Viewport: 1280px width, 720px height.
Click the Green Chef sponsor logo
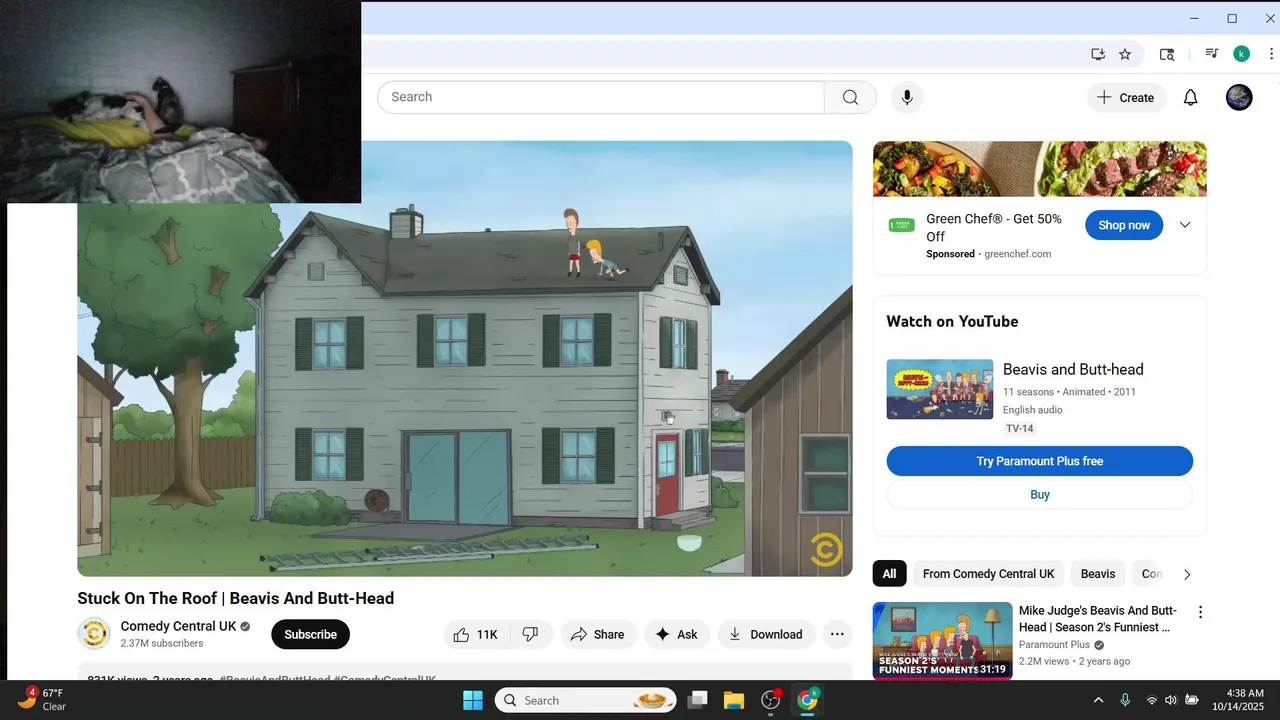(x=901, y=225)
